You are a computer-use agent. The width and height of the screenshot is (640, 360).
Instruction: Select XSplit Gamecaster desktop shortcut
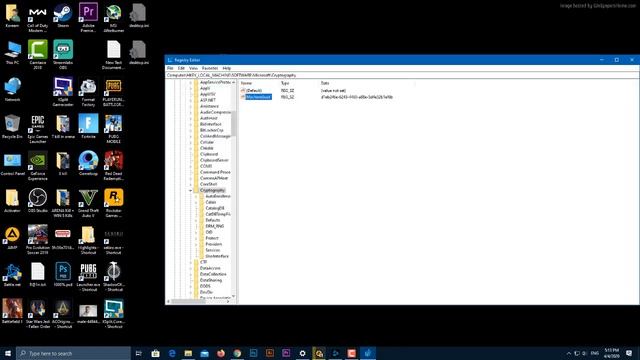(63, 91)
